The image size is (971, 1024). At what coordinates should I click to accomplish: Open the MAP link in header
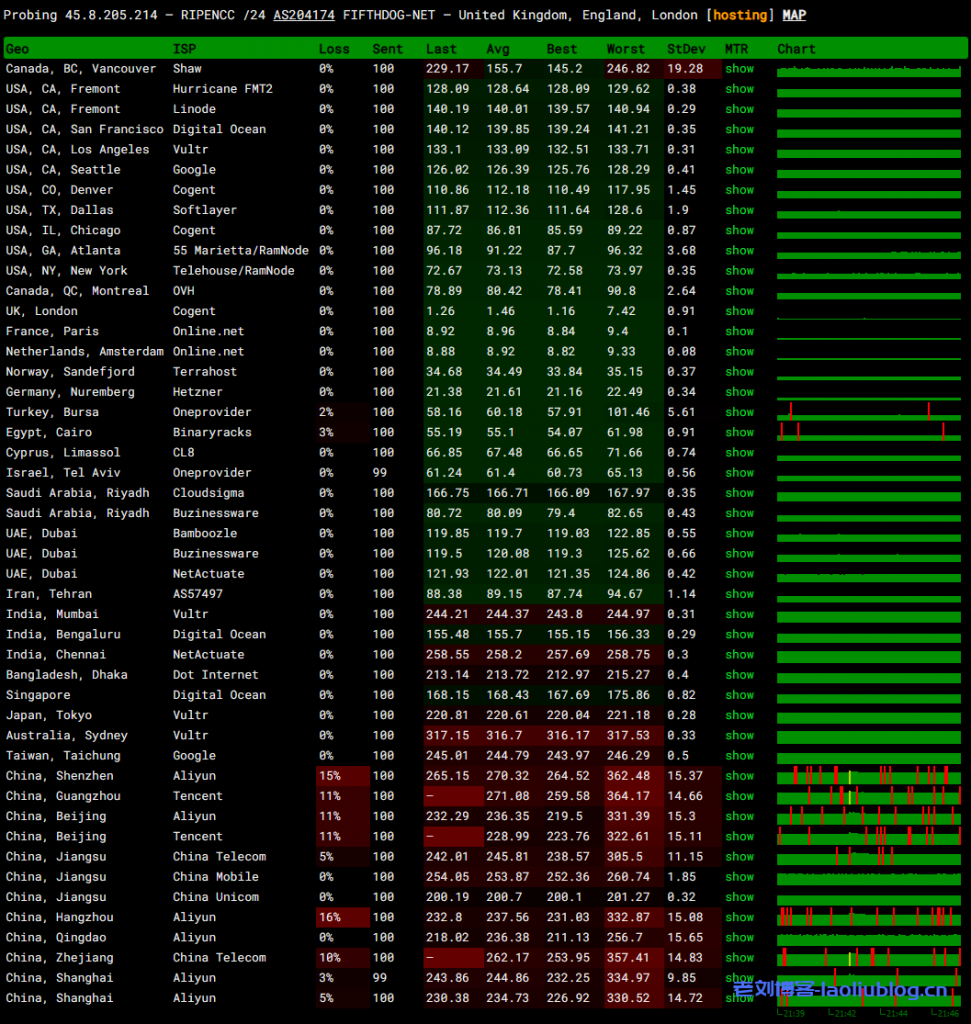794,15
